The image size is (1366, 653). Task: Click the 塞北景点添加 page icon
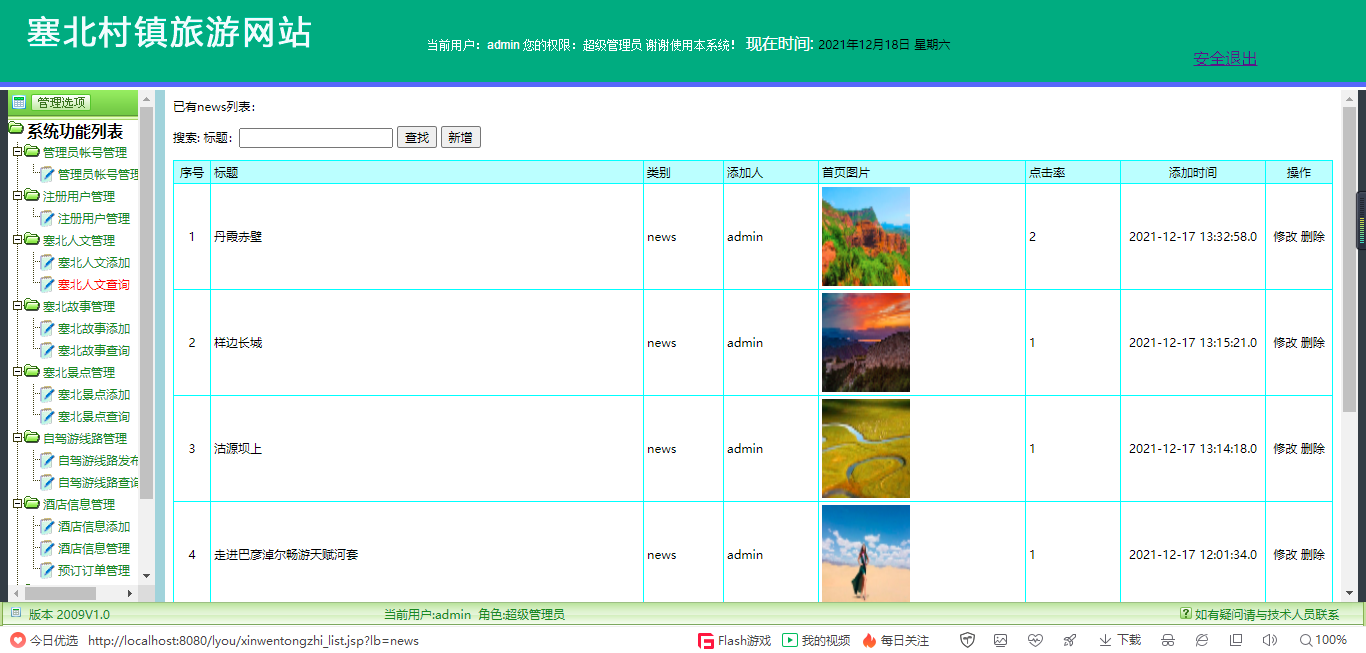click(x=47, y=394)
